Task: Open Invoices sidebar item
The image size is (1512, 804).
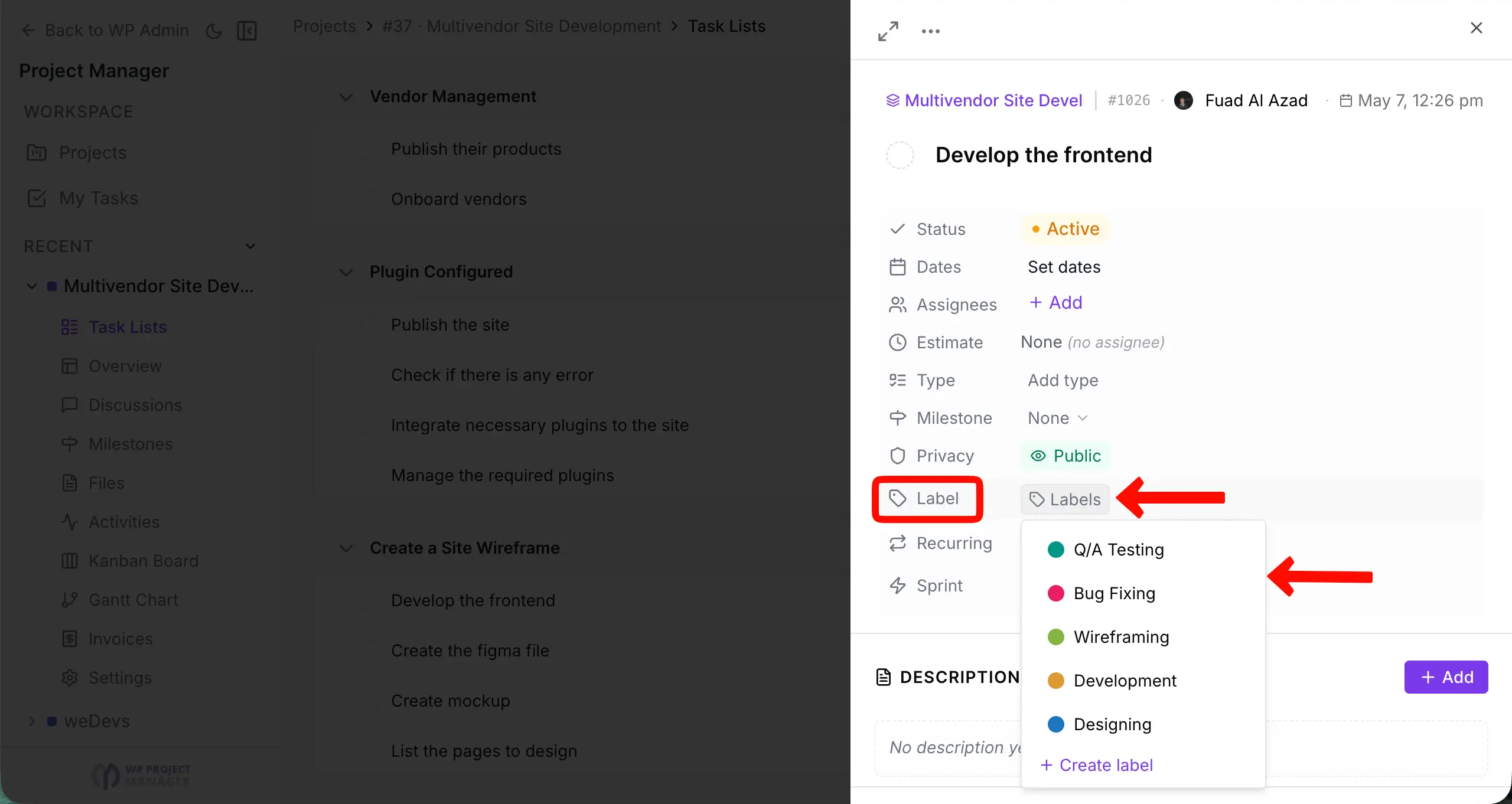Action: [107, 639]
